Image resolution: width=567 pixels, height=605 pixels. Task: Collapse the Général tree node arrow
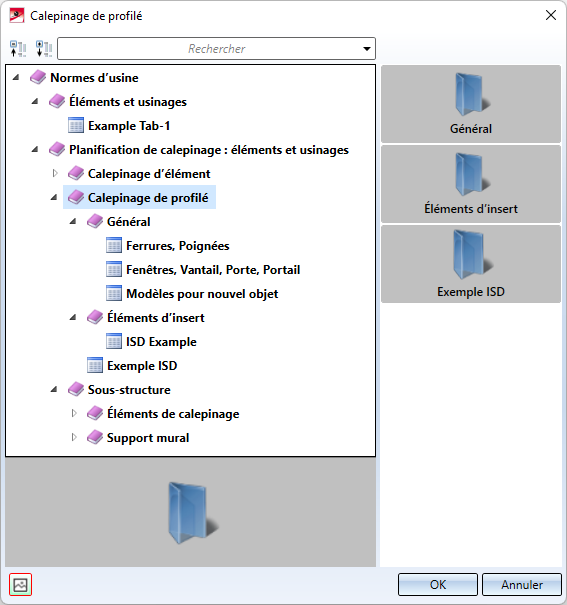point(73,221)
